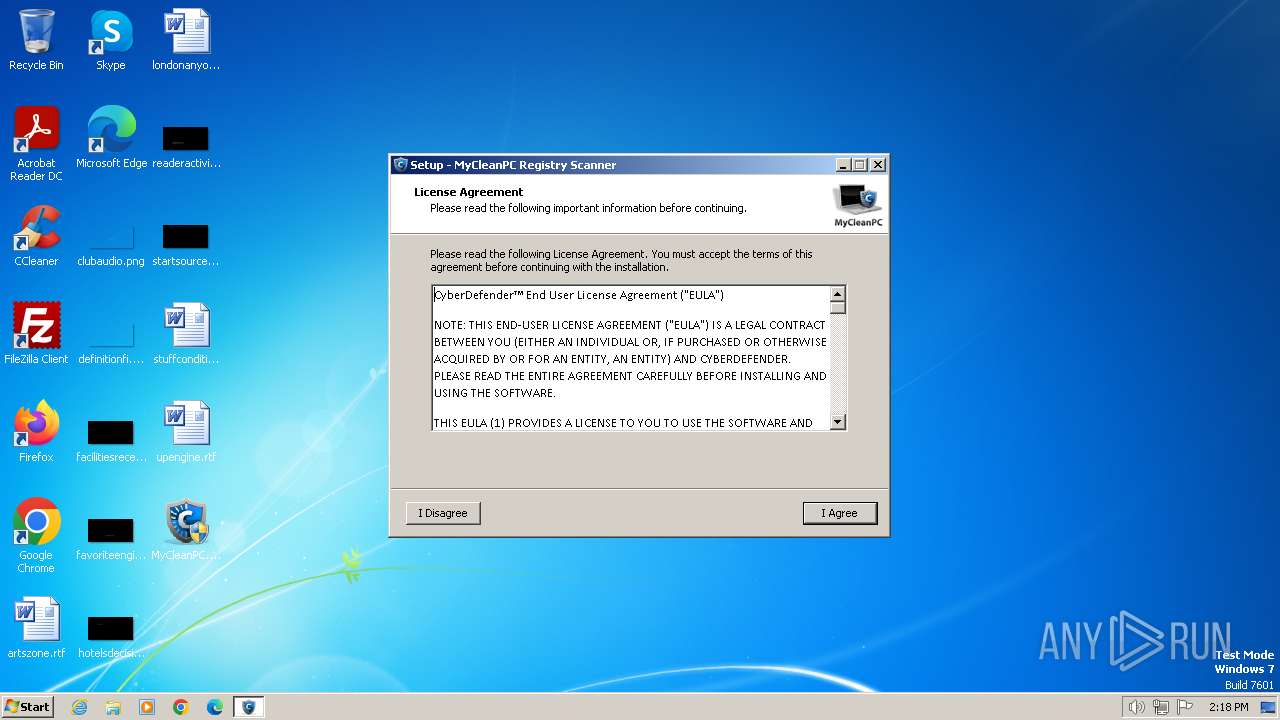Open Edge from the taskbar
This screenshot has height=720, width=1280.
click(215, 707)
